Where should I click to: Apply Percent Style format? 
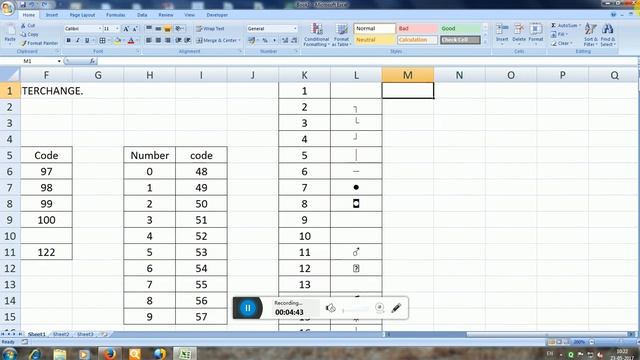tap(265, 40)
